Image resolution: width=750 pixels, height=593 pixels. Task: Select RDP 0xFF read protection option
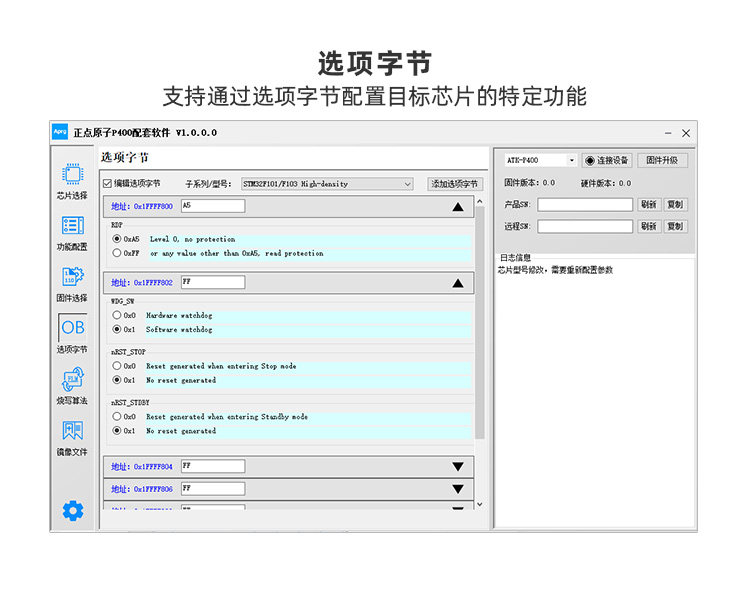(117, 253)
